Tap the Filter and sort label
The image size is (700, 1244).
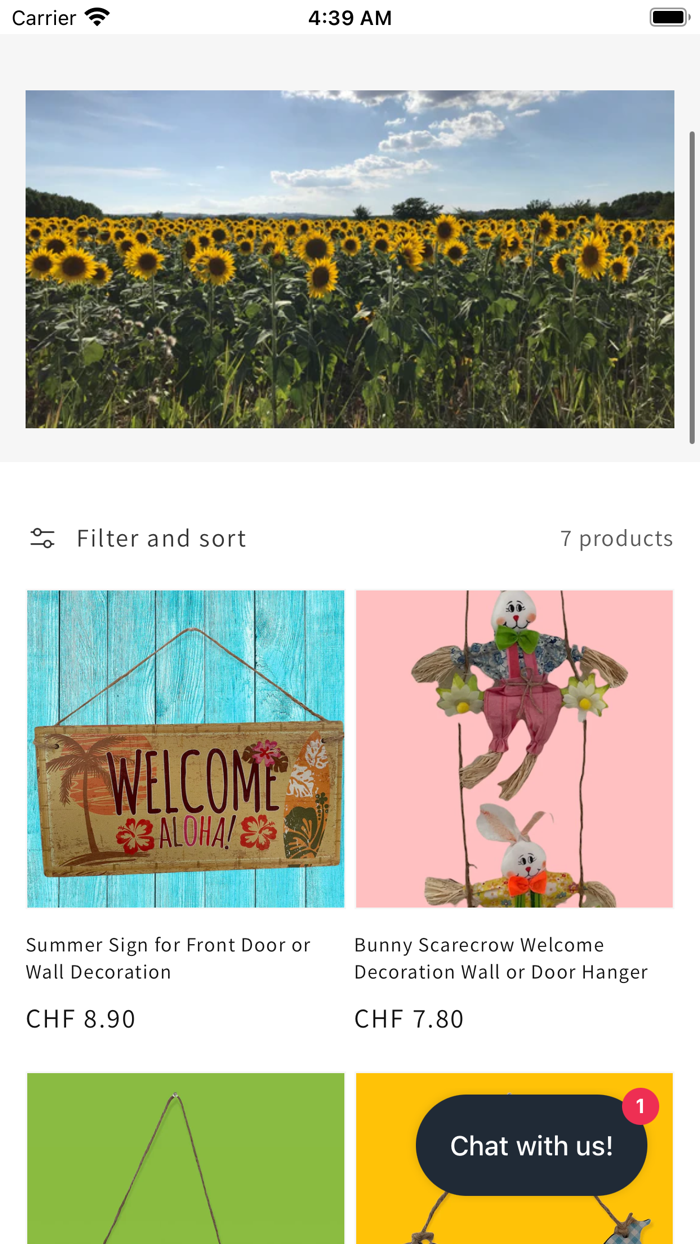(x=161, y=538)
